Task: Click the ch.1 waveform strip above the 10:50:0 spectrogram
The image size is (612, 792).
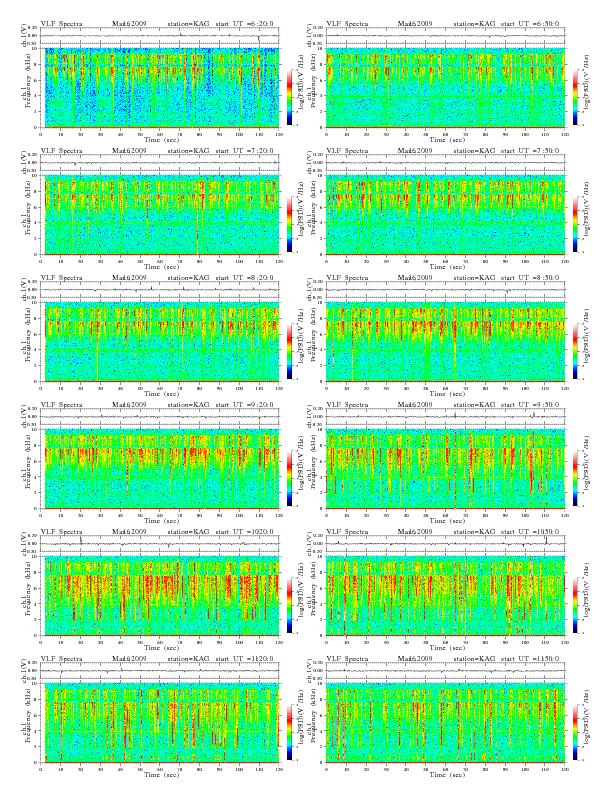Action: click(446, 544)
